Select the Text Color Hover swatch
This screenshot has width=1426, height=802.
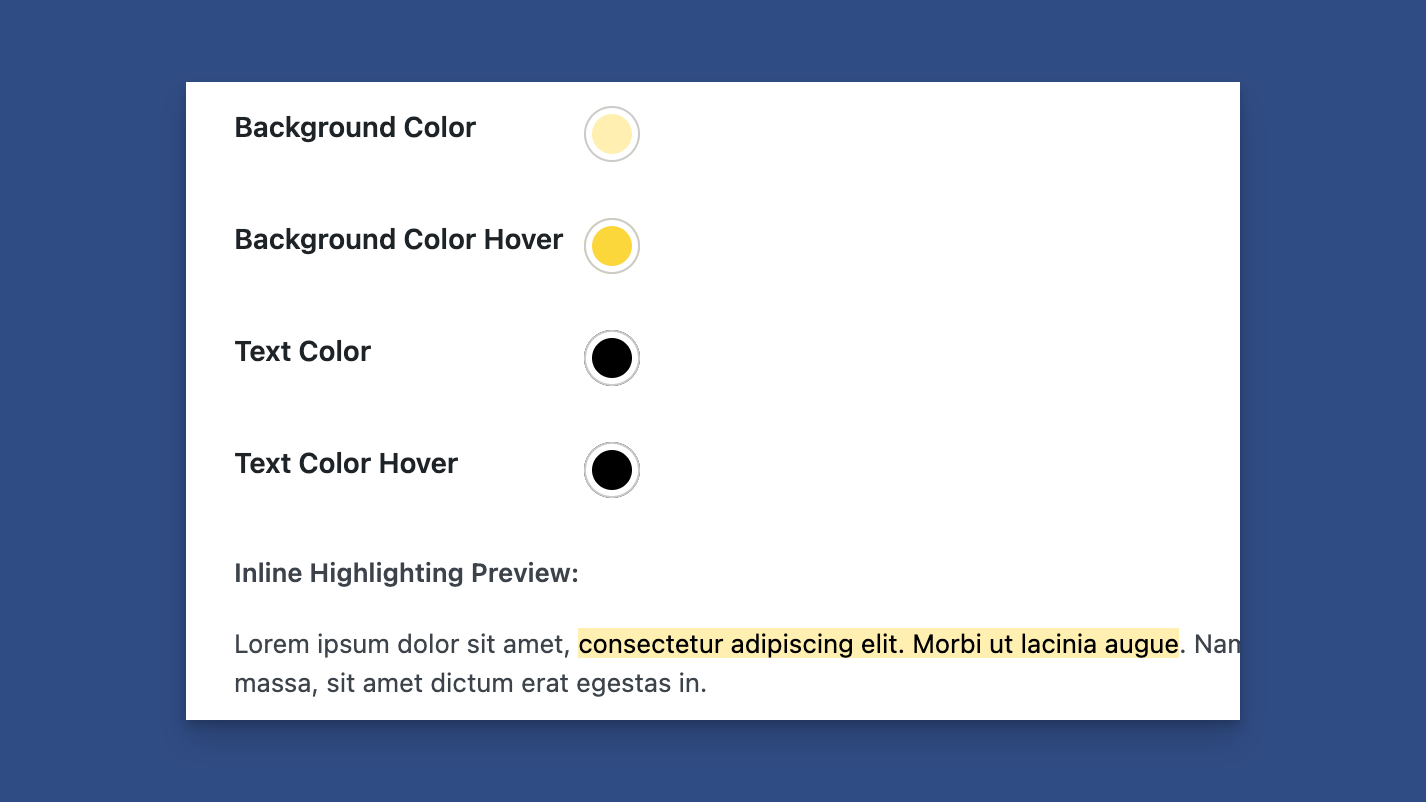click(611, 470)
